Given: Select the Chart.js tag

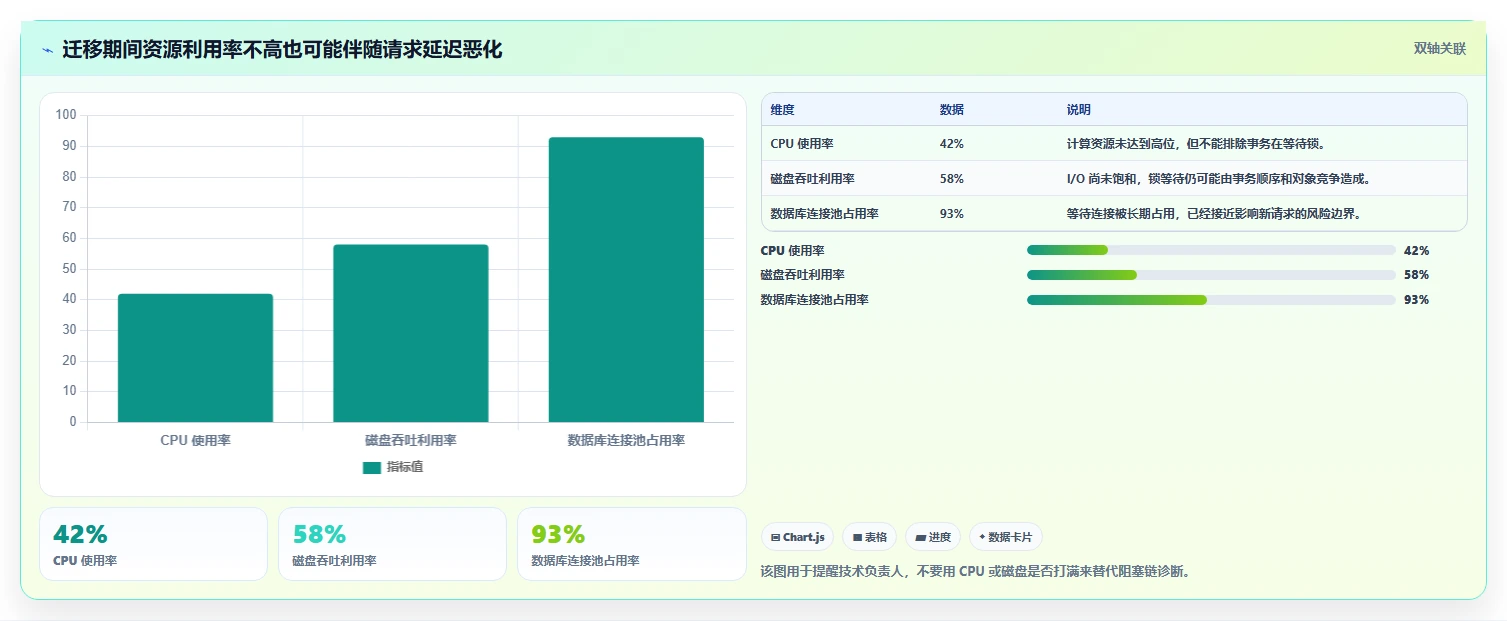Looking at the screenshot, I should (798, 537).
